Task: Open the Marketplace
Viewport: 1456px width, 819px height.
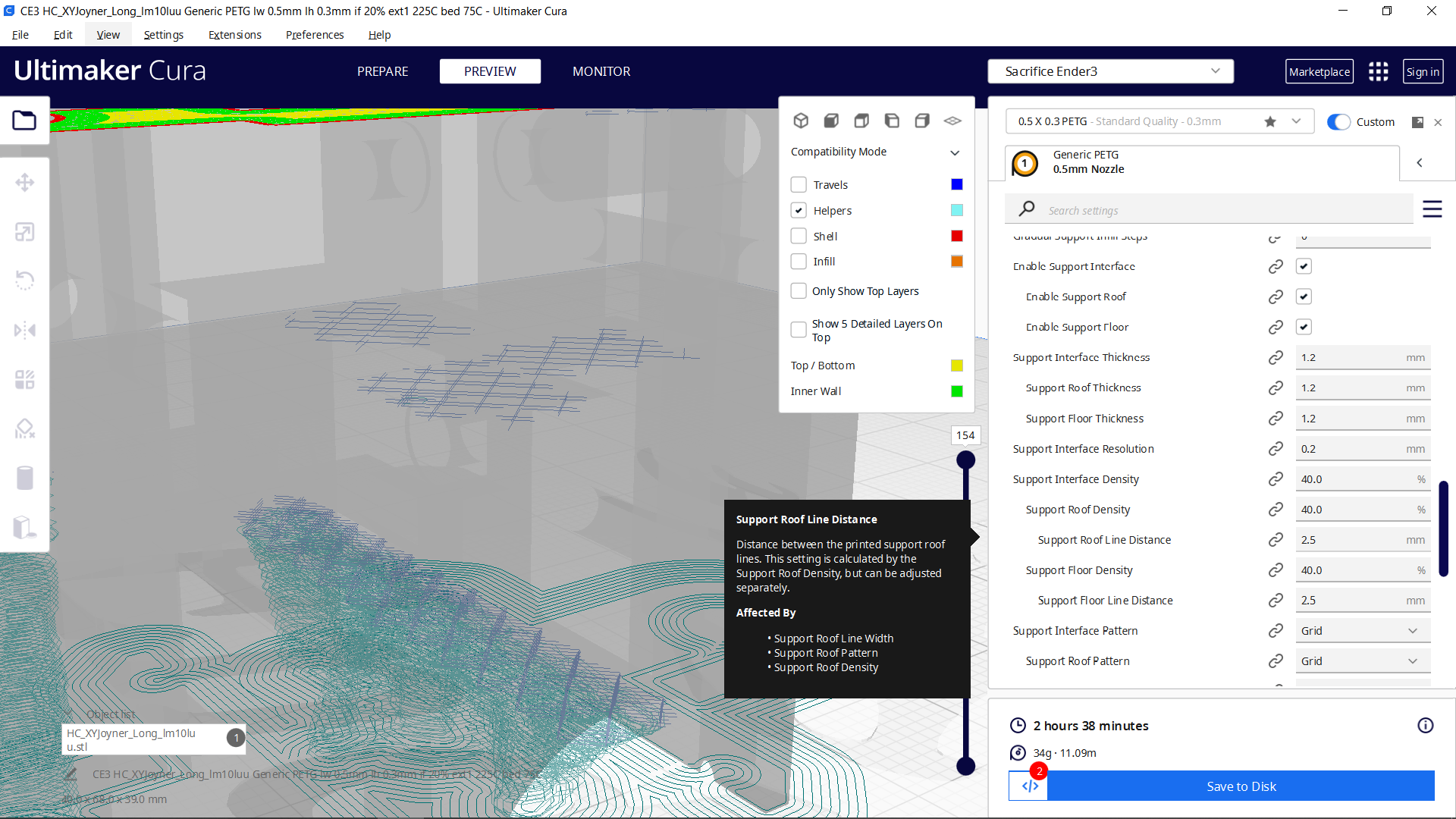Action: click(1319, 71)
